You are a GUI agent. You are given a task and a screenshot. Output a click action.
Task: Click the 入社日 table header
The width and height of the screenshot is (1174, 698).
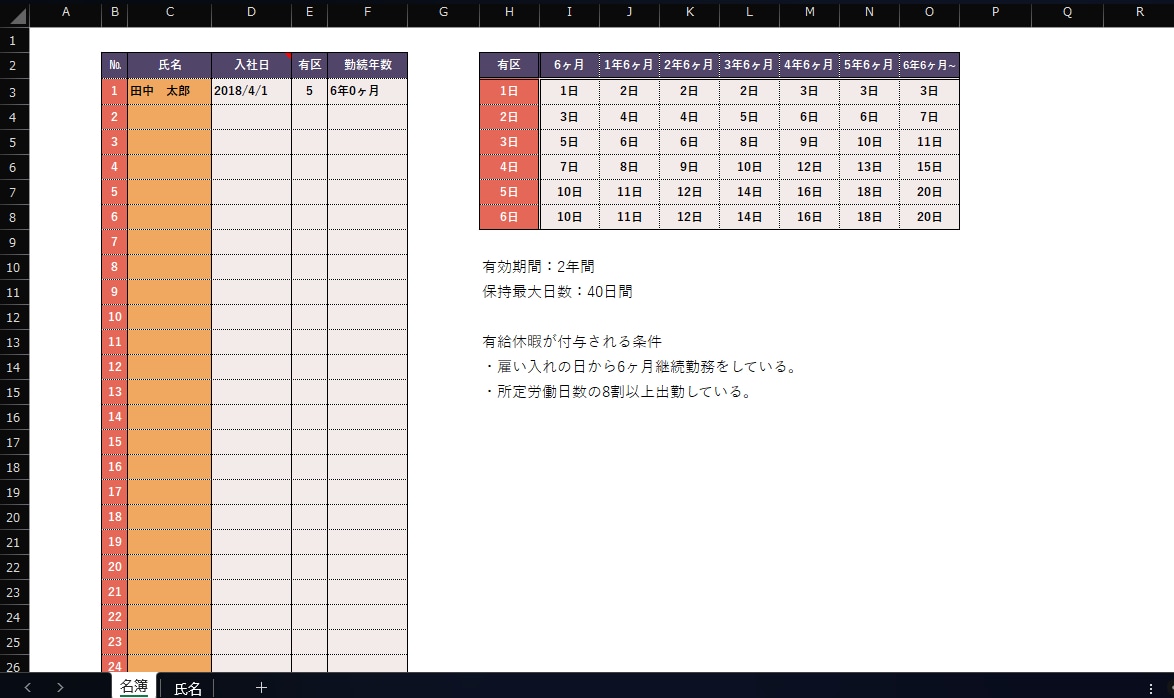(x=252, y=65)
